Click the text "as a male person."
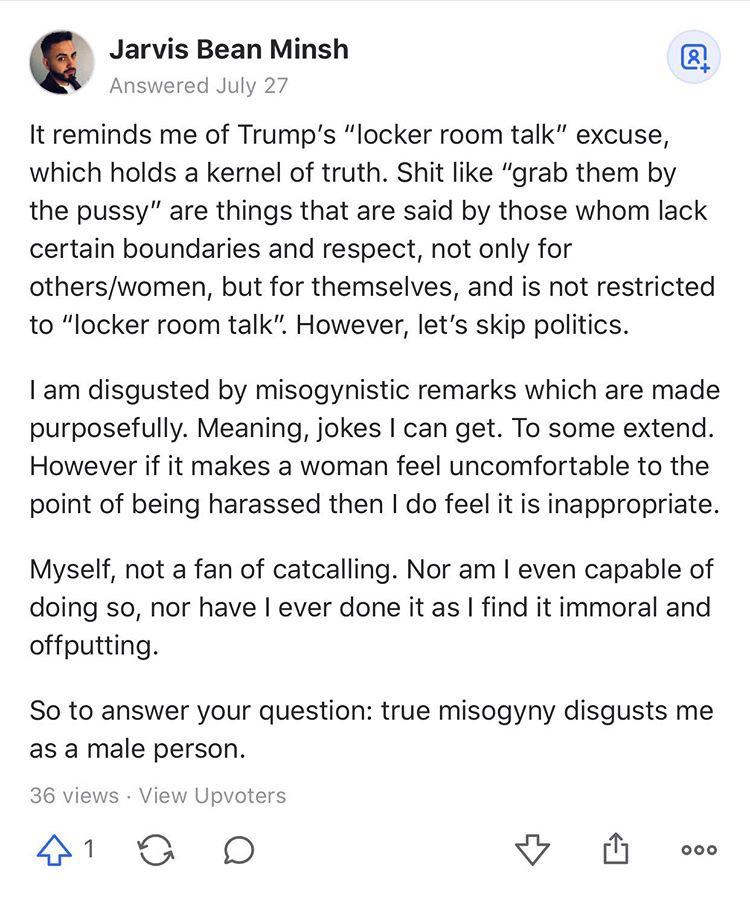Image resolution: width=750 pixels, height=899 pixels. (x=138, y=749)
